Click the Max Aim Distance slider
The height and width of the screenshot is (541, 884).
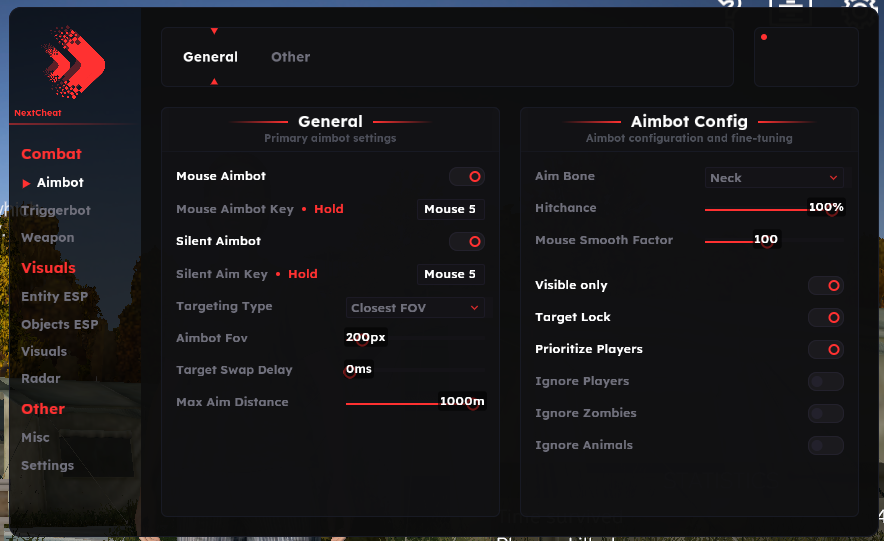tap(415, 403)
